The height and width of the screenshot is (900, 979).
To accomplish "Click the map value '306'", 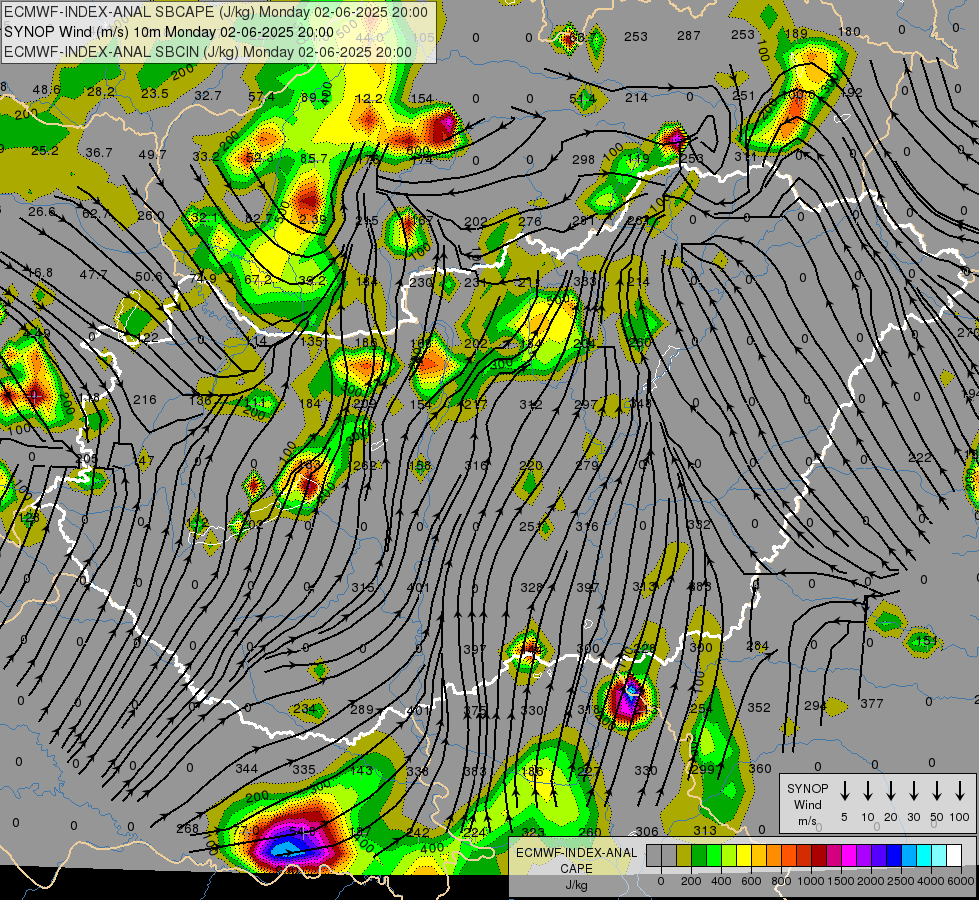I will click(x=647, y=831).
